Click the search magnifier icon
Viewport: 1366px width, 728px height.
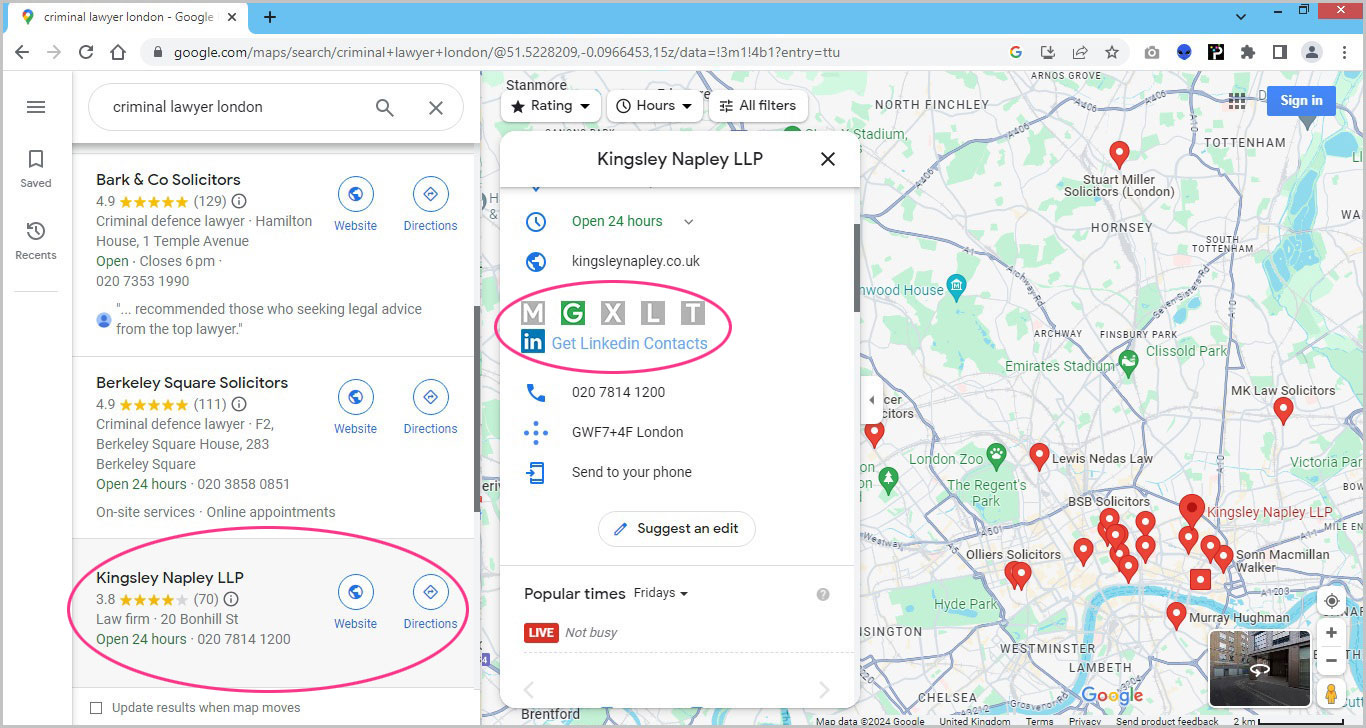point(385,108)
